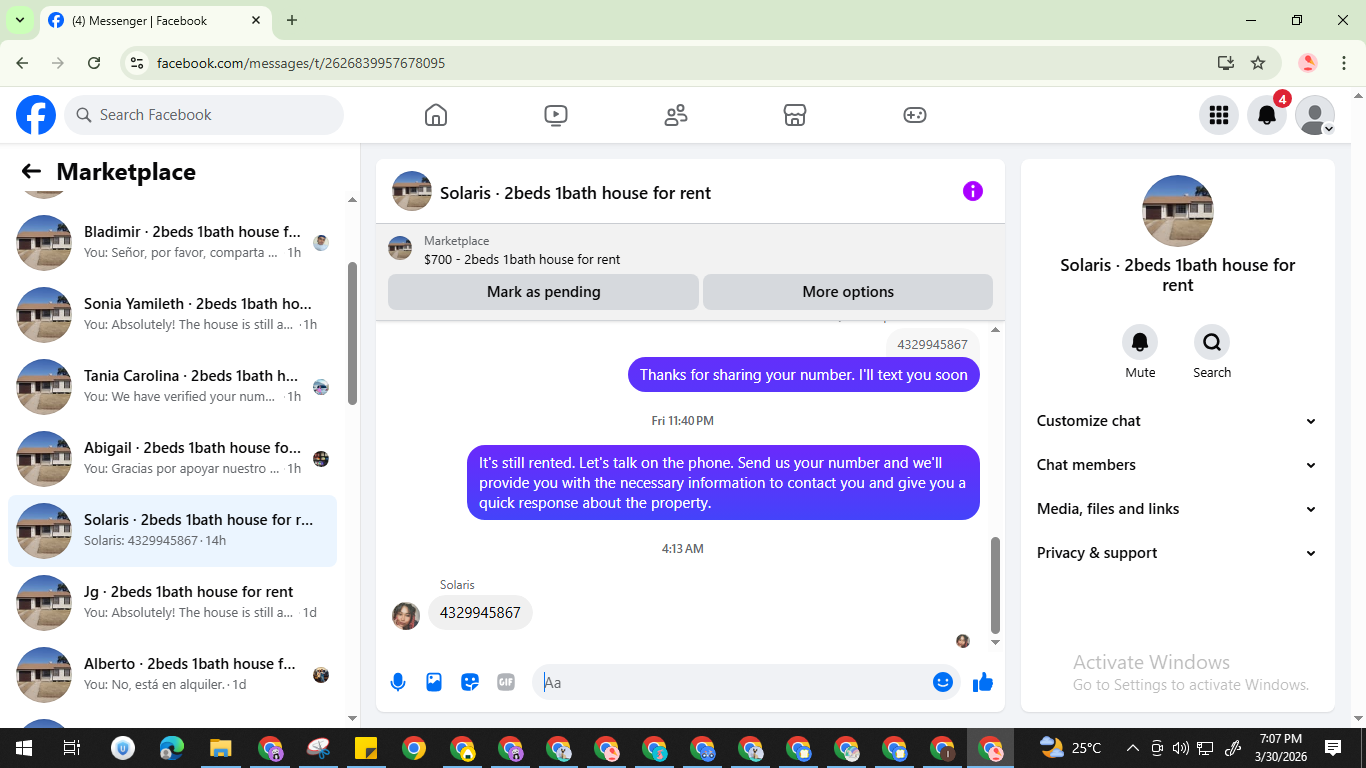Go back from Marketplace list arrow

(x=32, y=172)
